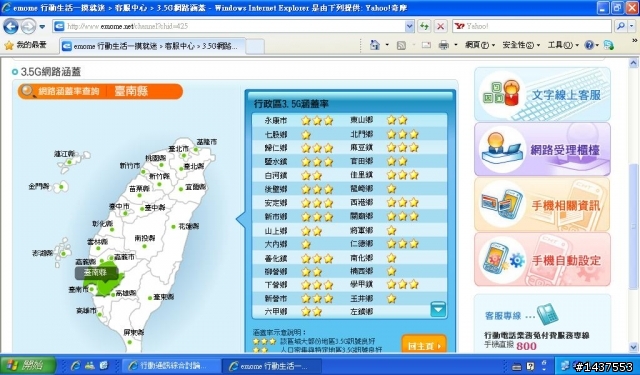Click the phone icon beside 客服專線
The height and width of the screenshot is (375, 640).
[x=547, y=313]
